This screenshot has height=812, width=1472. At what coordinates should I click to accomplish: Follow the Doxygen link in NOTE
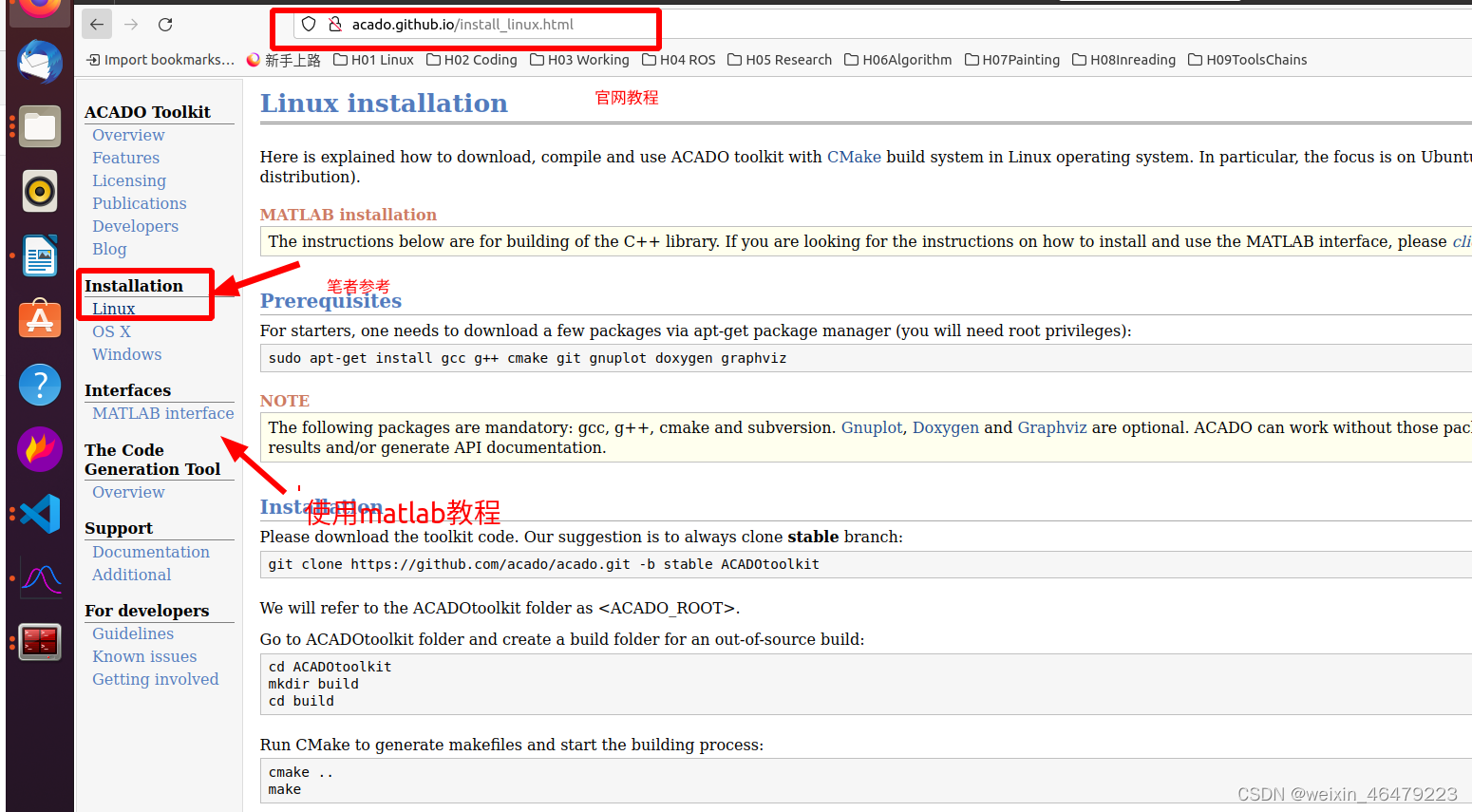pos(946,427)
